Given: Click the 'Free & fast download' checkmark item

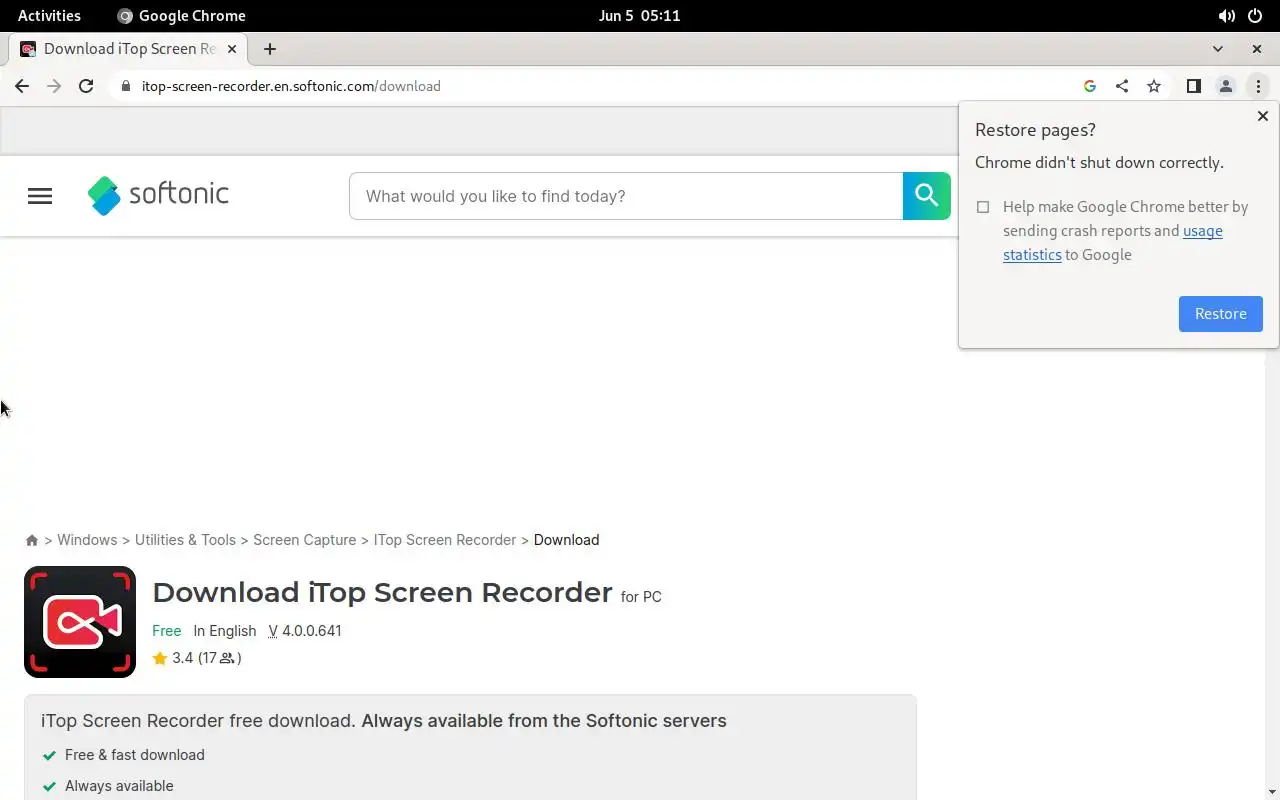Looking at the screenshot, I should click(123, 755).
